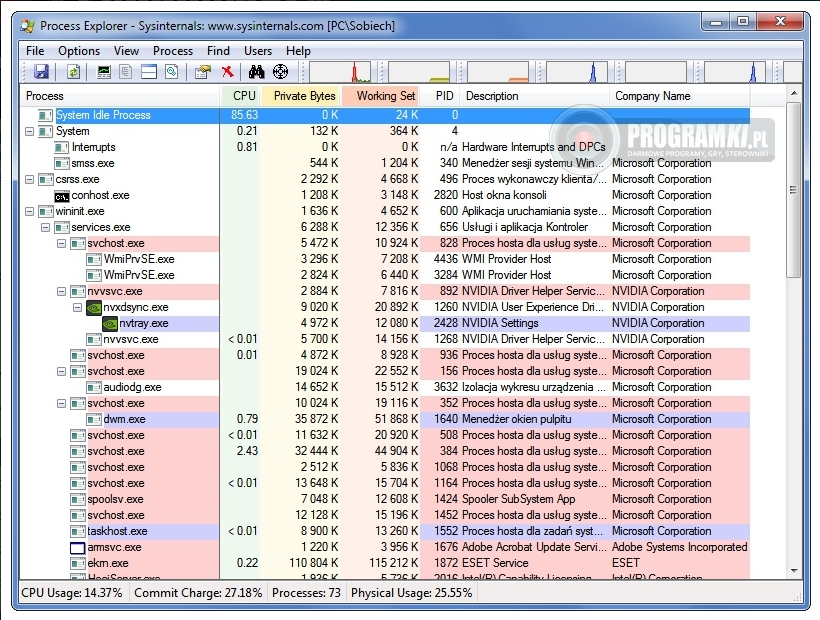Viewport: 820px width, 620px height.
Task: Collapse the services.exe tree node
Action: pyautogui.click(x=45, y=227)
